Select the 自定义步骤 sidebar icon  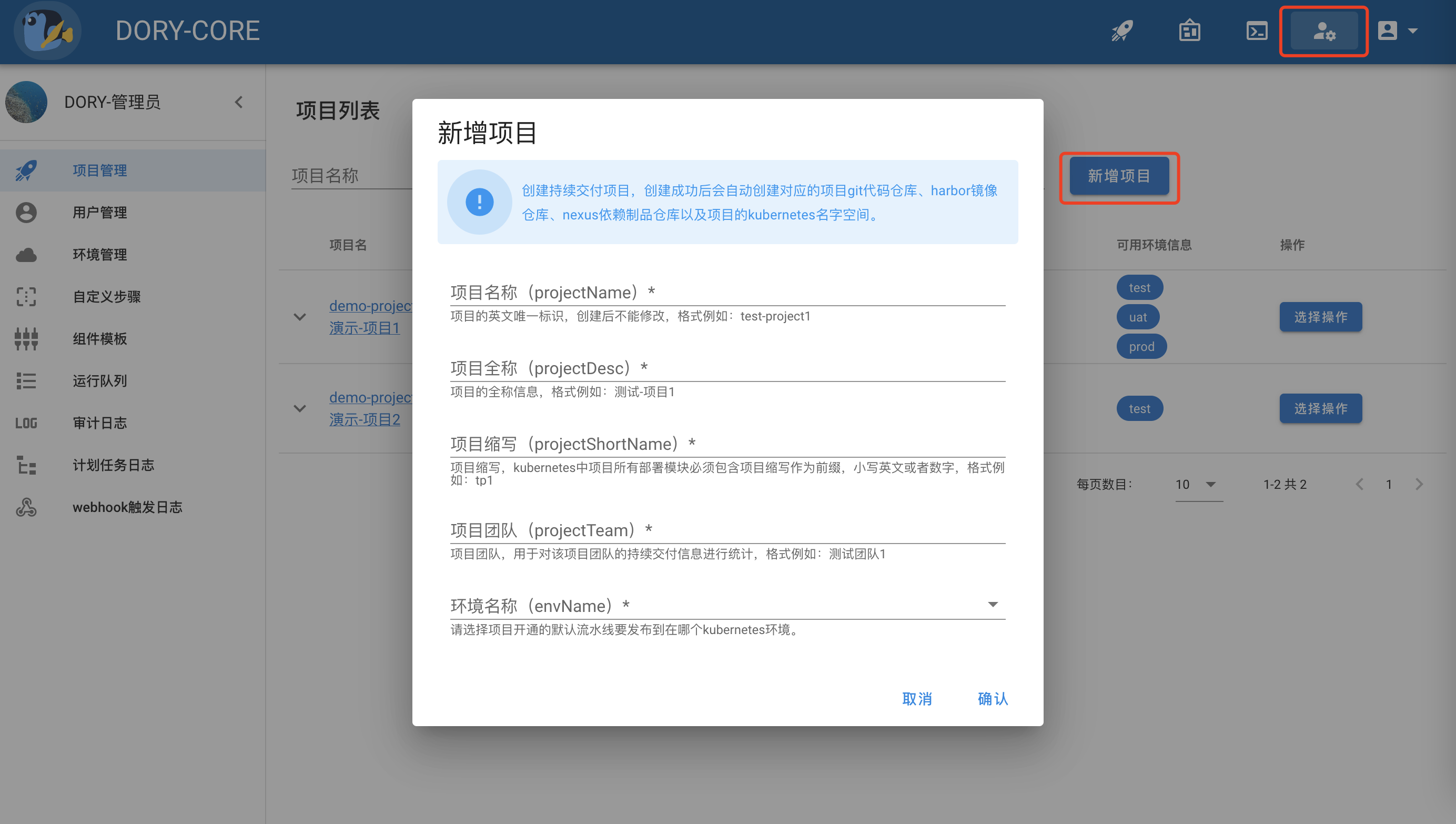[26, 297]
